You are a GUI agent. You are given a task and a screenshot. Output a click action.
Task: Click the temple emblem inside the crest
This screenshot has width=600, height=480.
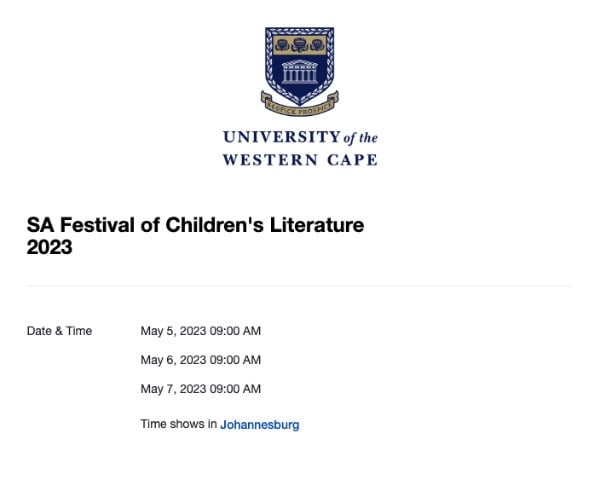coord(299,73)
